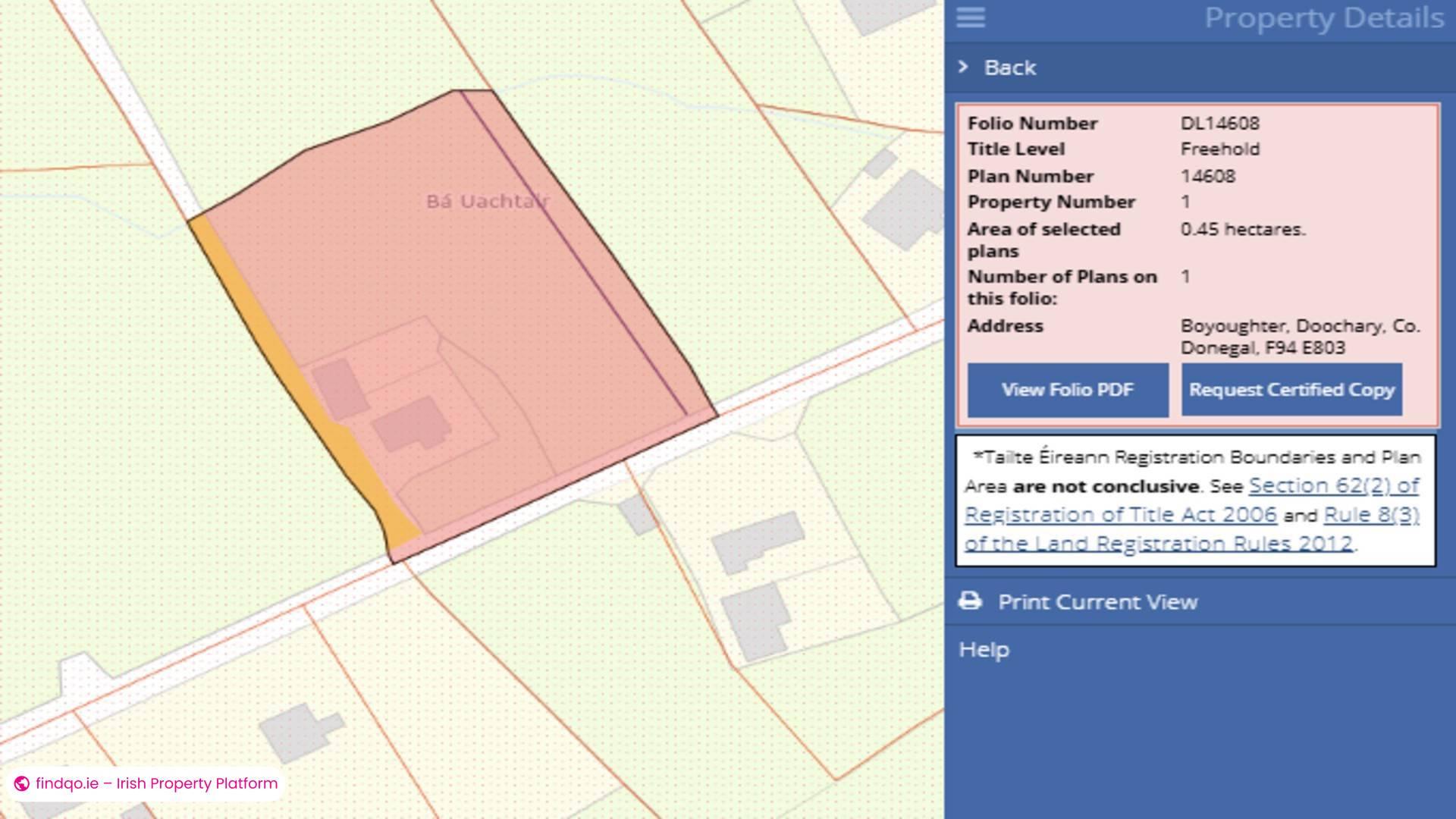
Task: Click the larger building inside the highlighted parcel
Action: pos(409,423)
